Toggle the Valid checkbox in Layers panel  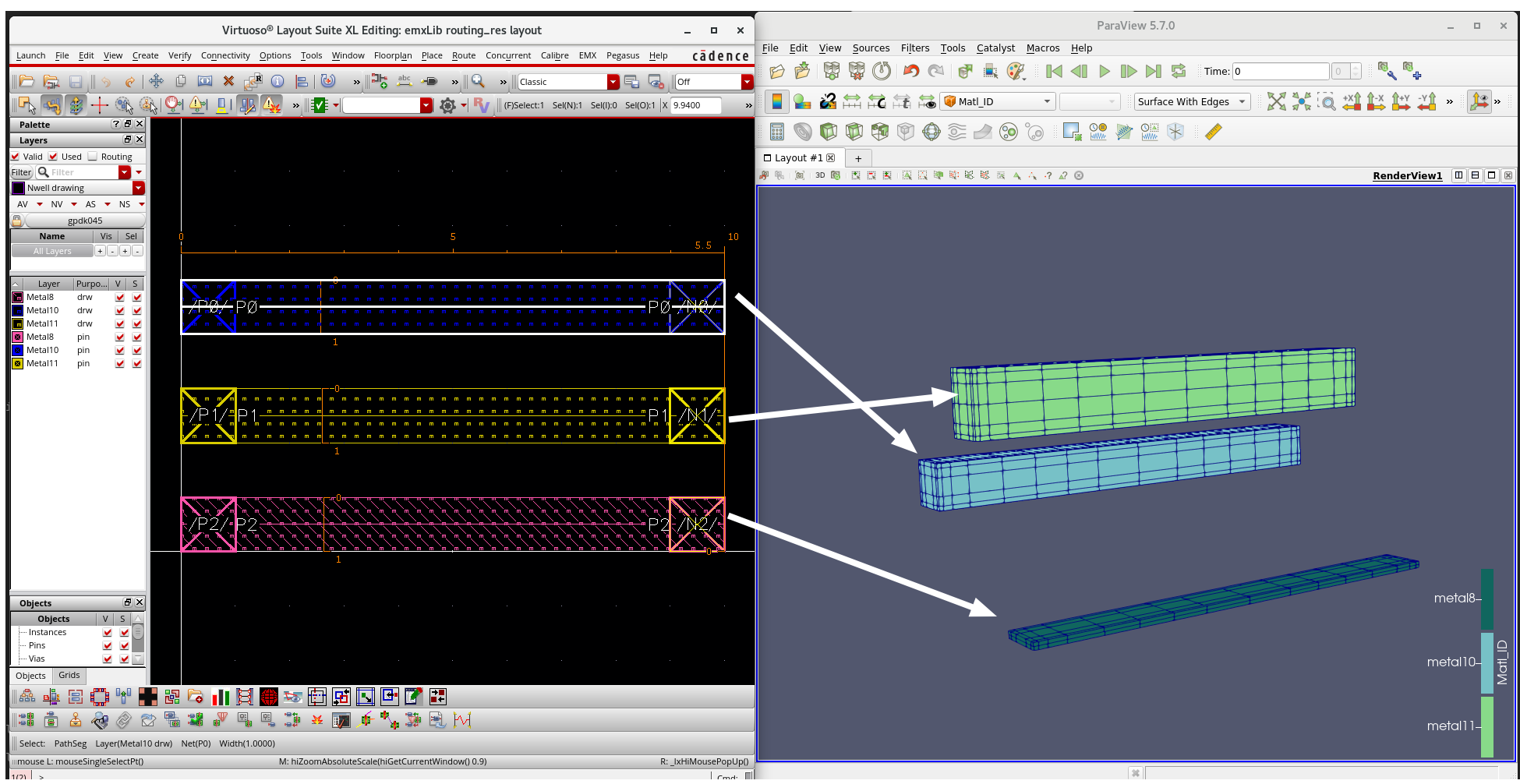coord(16,156)
